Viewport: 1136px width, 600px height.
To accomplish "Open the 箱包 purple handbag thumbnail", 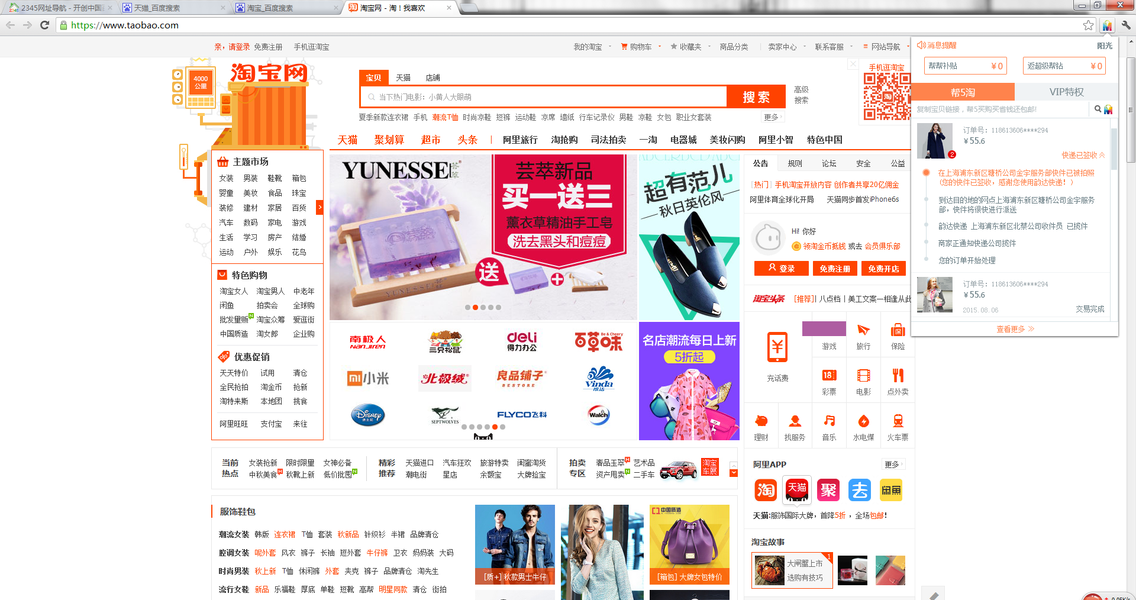I will (689, 544).
